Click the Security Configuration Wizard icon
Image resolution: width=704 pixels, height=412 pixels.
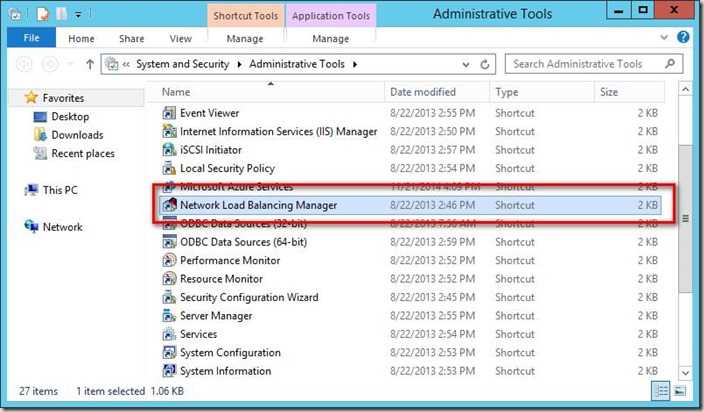pos(169,297)
